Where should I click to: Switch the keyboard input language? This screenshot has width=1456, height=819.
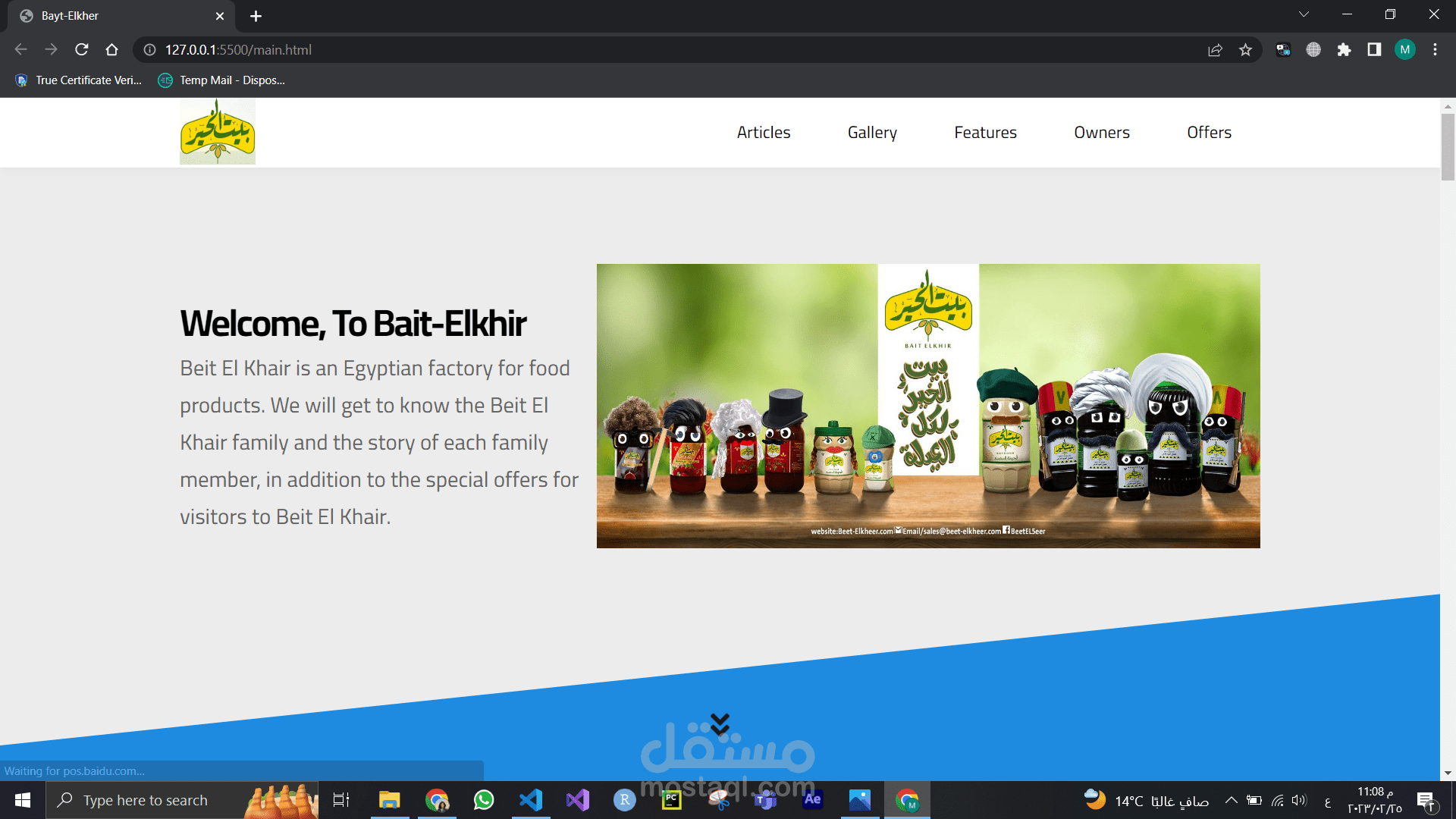[1327, 801]
